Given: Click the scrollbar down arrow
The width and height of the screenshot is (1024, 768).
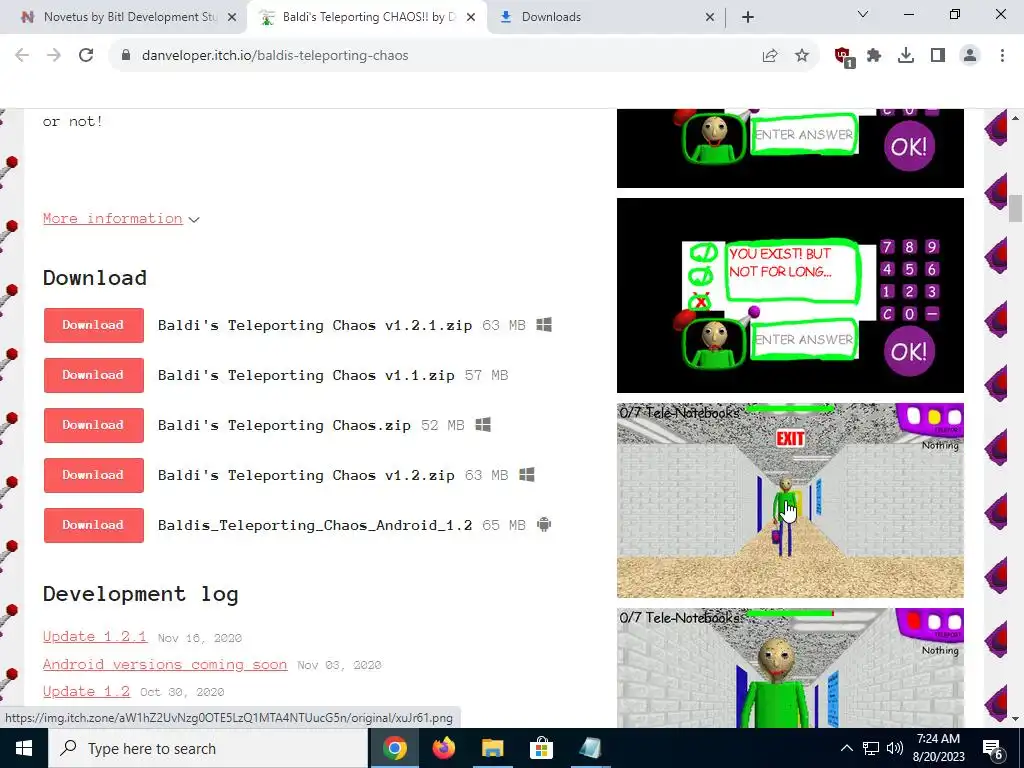Looking at the screenshot, I should point(1015,719).
